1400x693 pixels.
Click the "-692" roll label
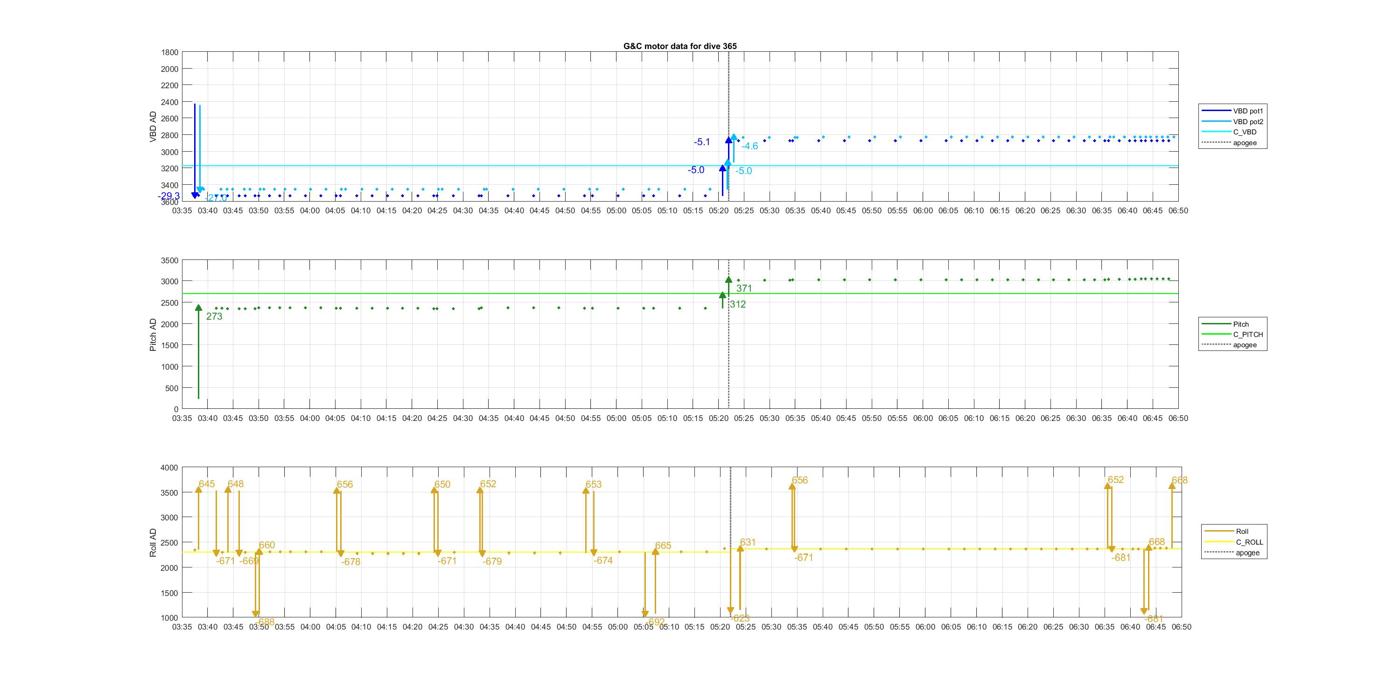656,622
